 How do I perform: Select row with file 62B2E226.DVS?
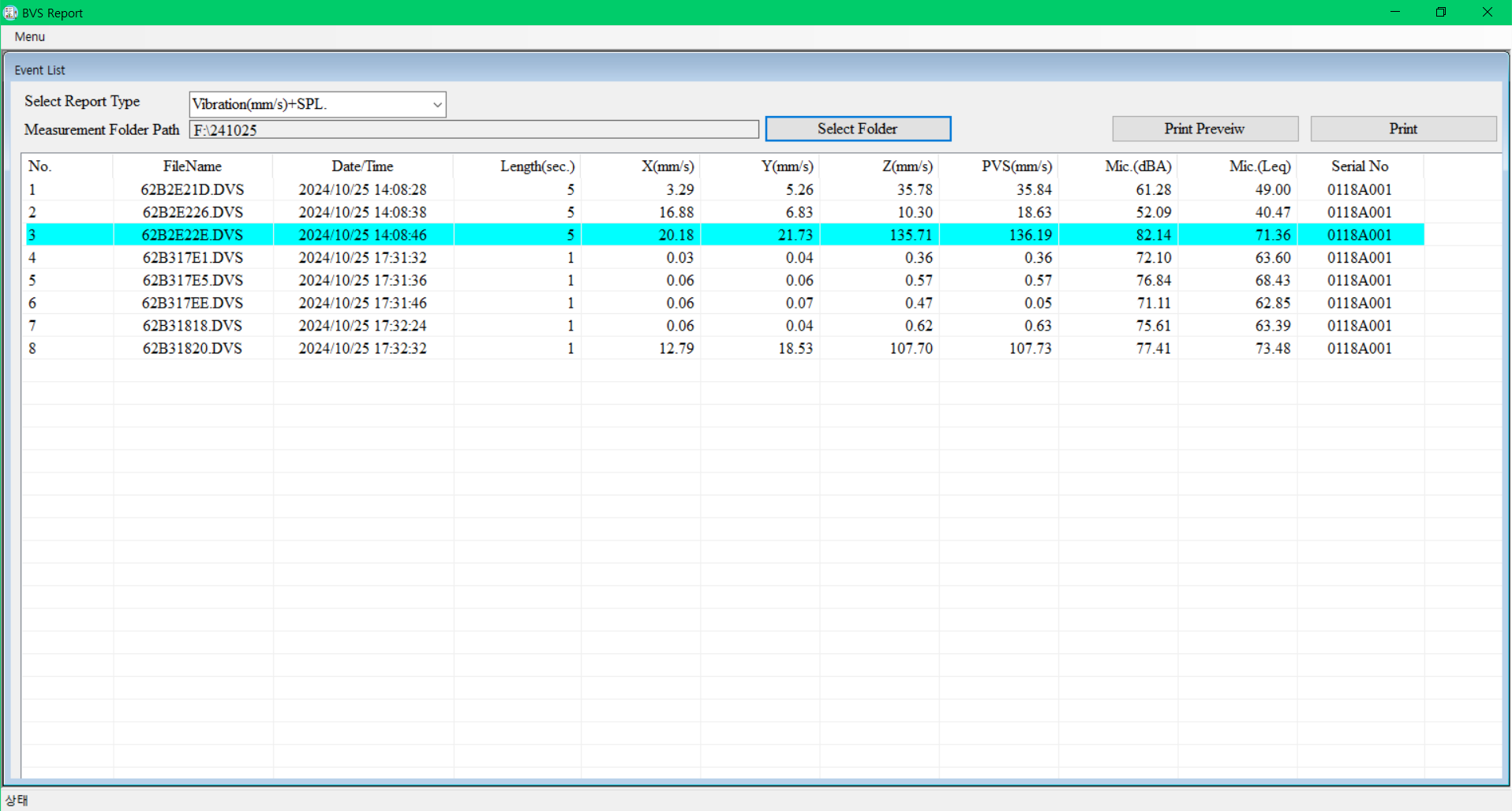[193, 213]
